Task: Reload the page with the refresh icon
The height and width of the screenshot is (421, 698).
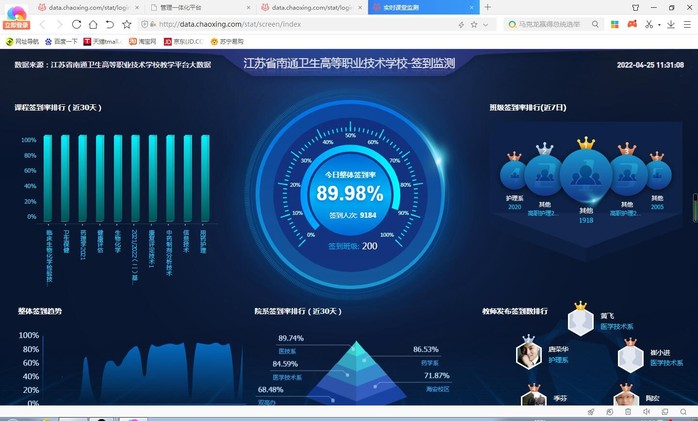Action: pos(76,24)
